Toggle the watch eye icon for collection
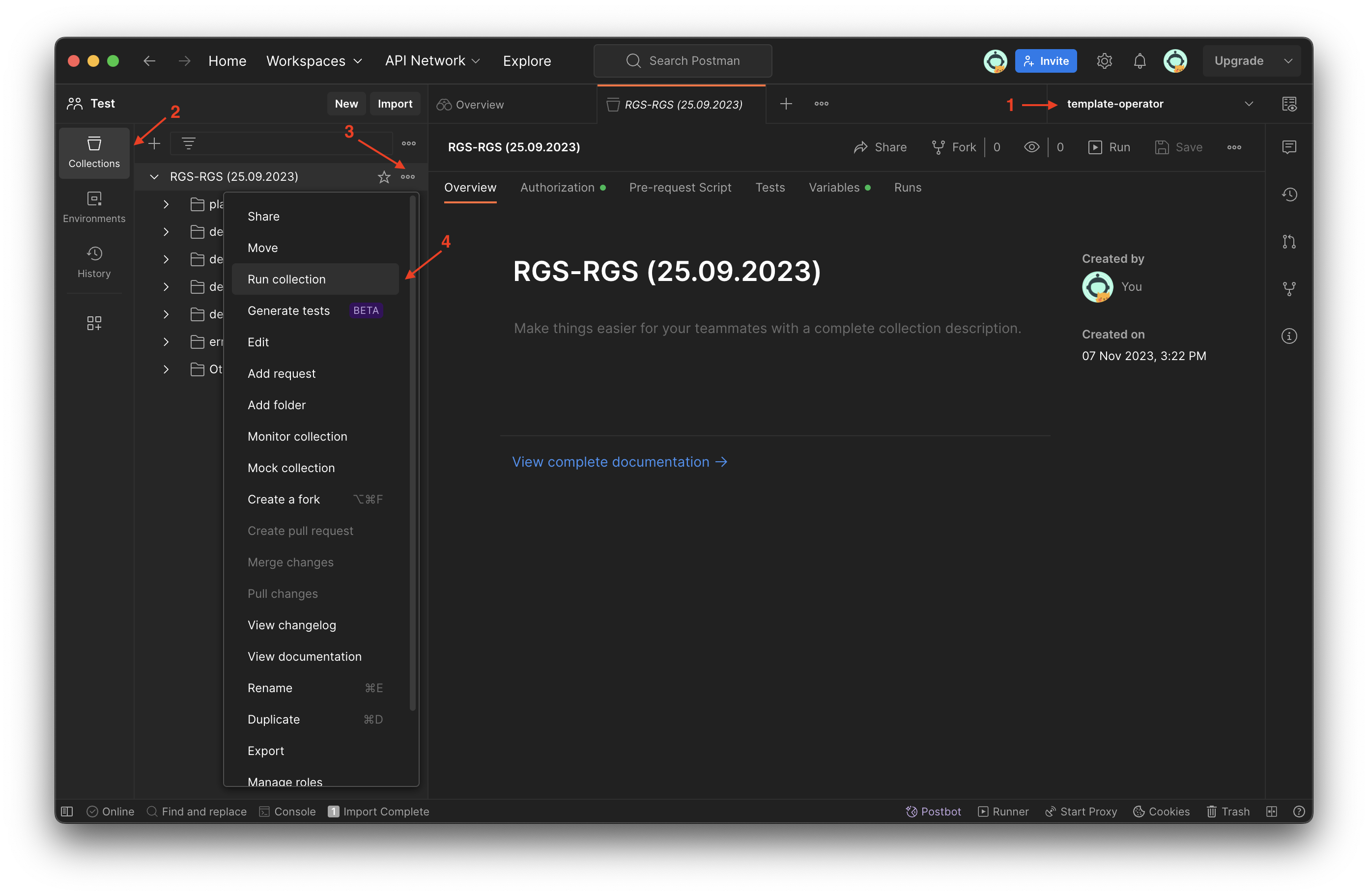 (1031, 147)
